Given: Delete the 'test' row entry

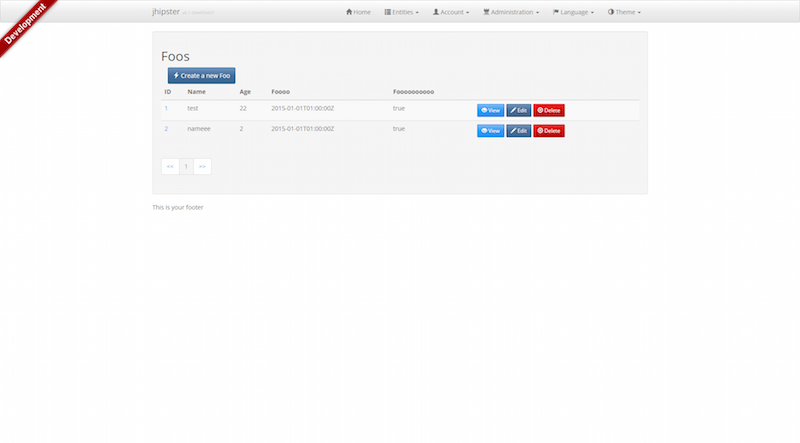Looking at the screenshot, I should click(549, 110).
